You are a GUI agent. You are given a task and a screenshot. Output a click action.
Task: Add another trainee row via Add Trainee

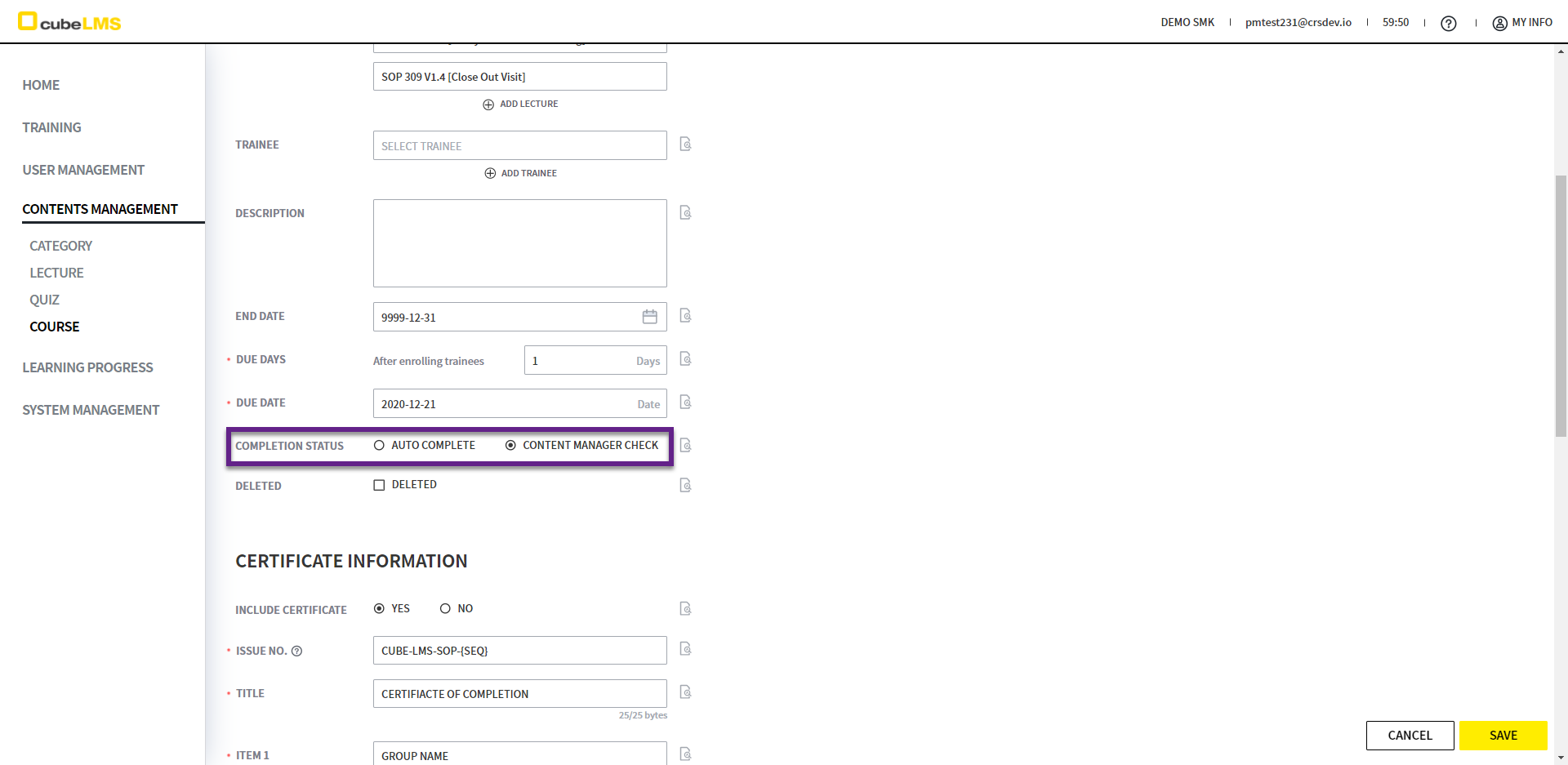click(520, 173)
